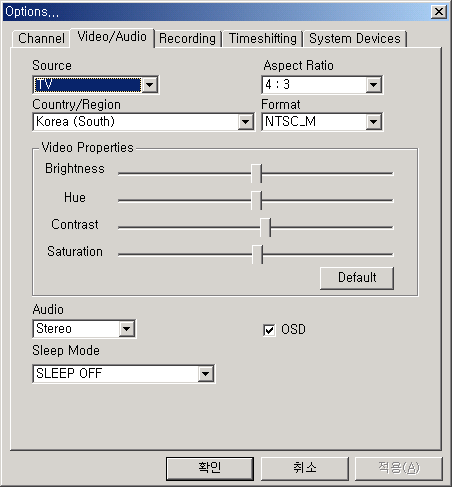Click the Saturation slider thumb
The width and height of the screenshot is (452, 487).
coord(257,254)
